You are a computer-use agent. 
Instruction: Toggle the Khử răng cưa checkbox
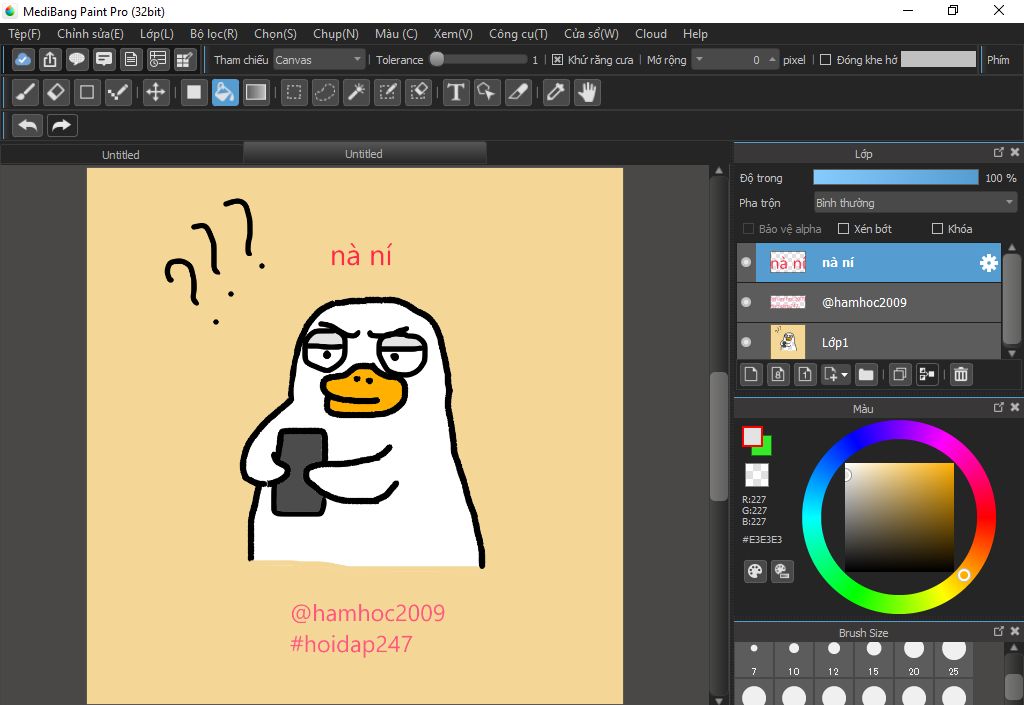click(x=557, y=59)
